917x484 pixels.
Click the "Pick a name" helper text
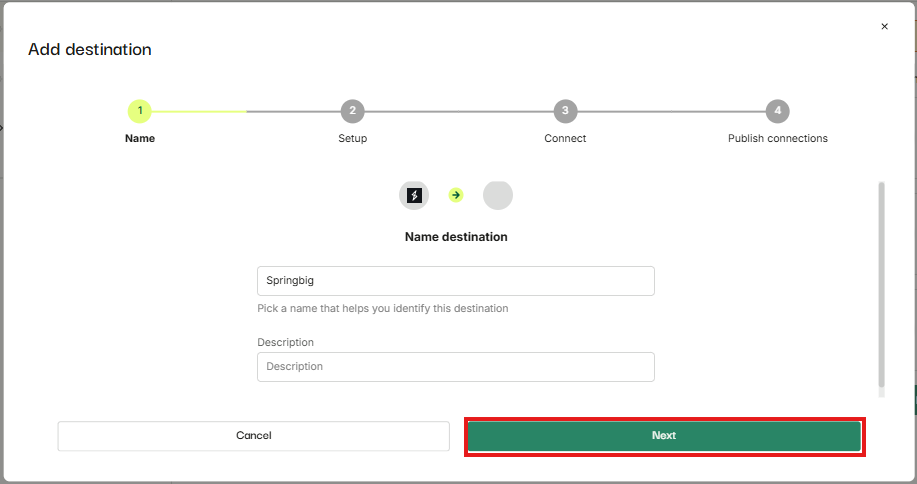[x=383, y=308]
